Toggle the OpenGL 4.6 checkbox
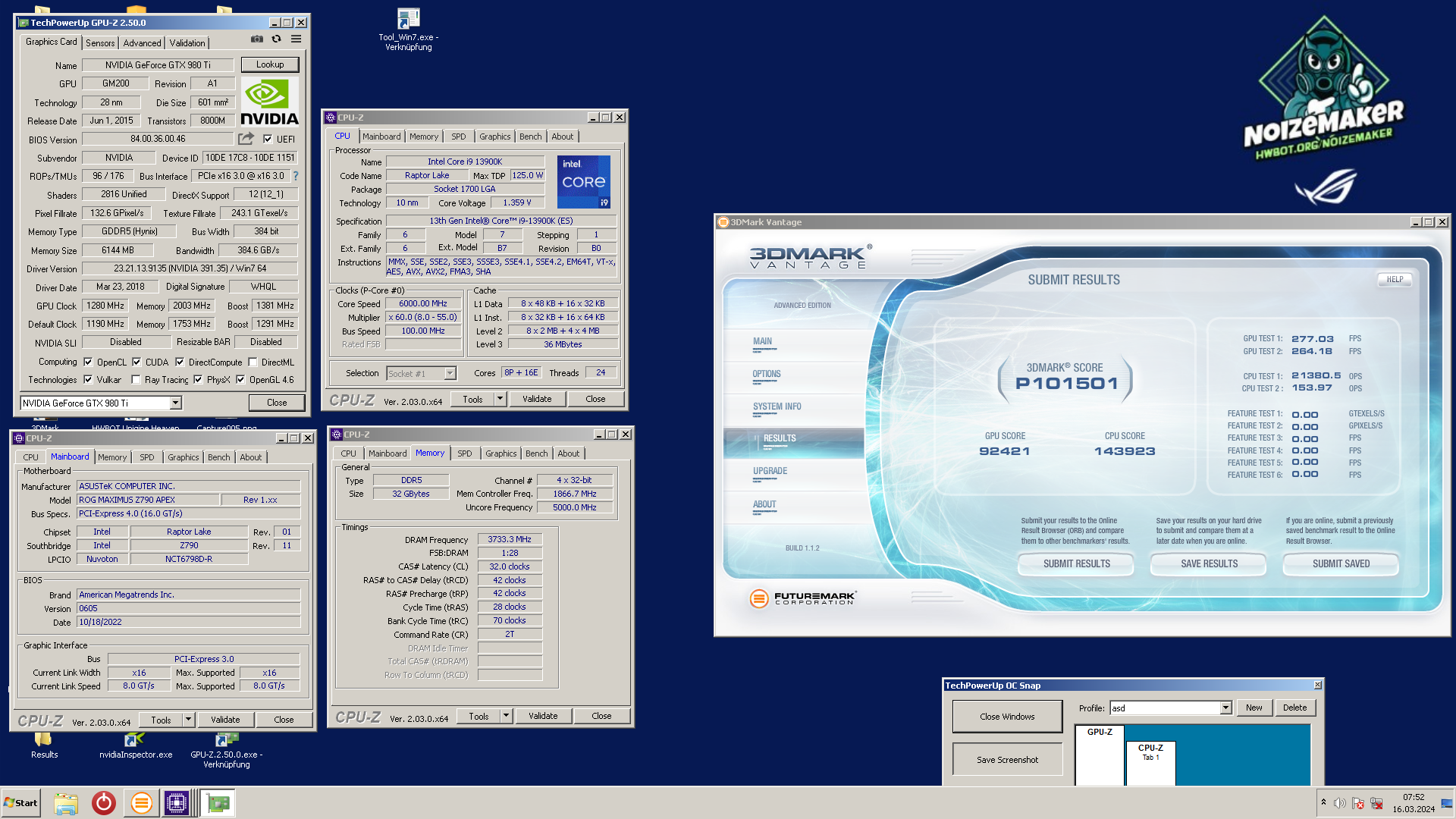Image resolution: width=1456 pixels, height=819 pixels. pyautogui.click(x=240, y=379)
